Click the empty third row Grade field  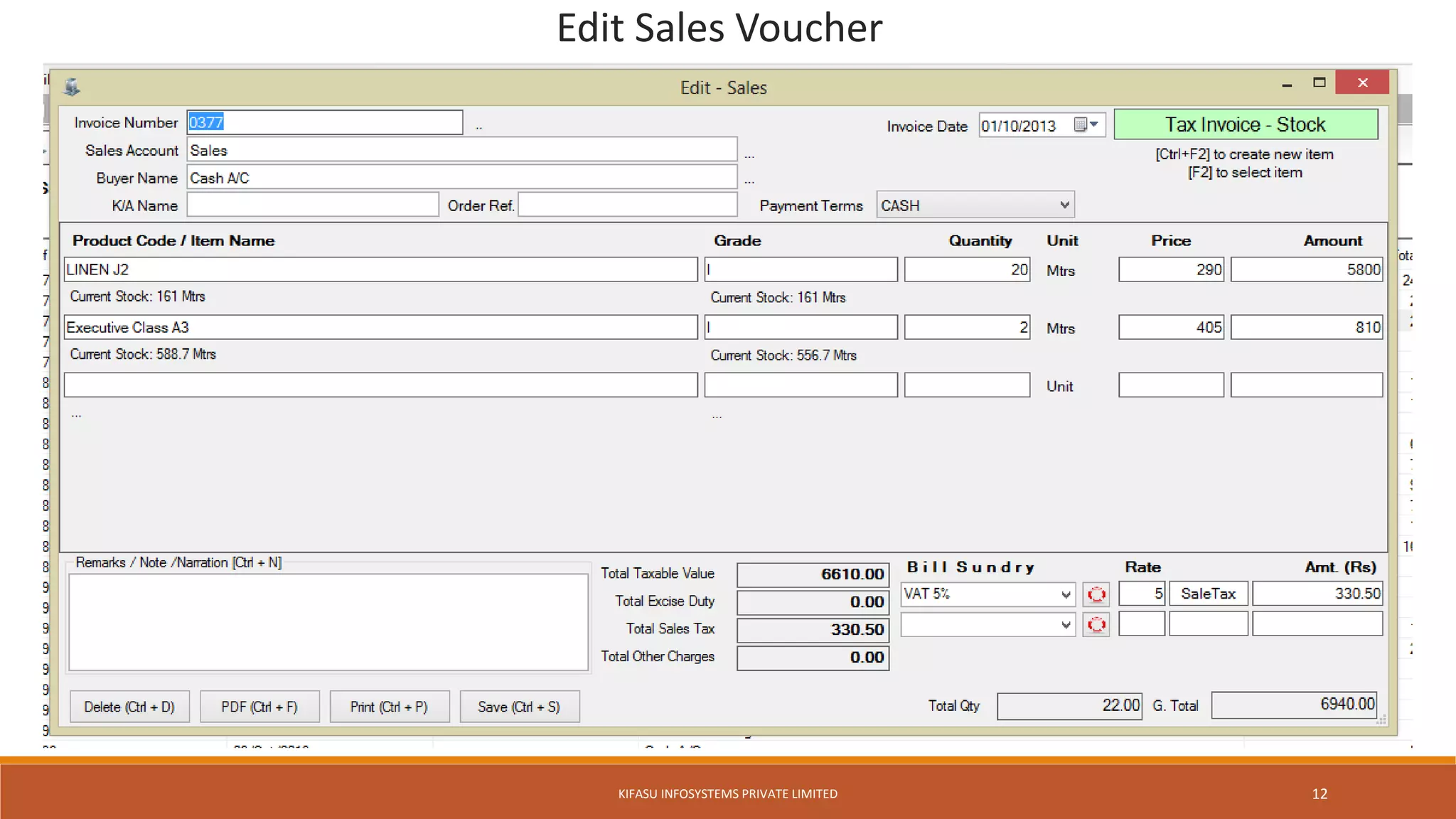(801, 385)
